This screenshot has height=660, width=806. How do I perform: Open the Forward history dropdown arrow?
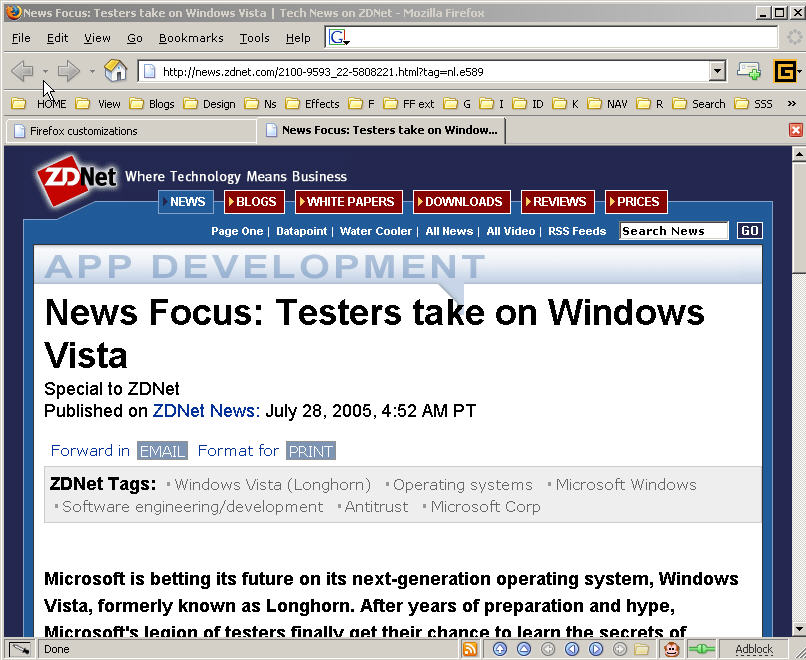point(92,71)
